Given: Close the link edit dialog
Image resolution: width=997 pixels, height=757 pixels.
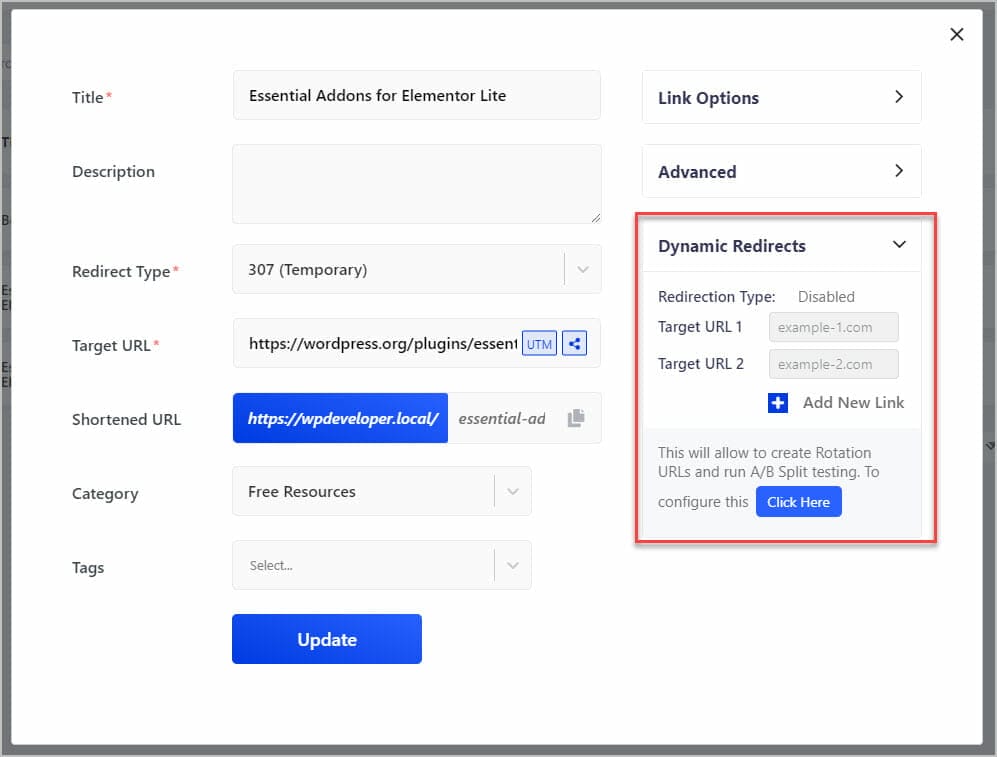Looking at the screenshot, I should pos(956,34).
